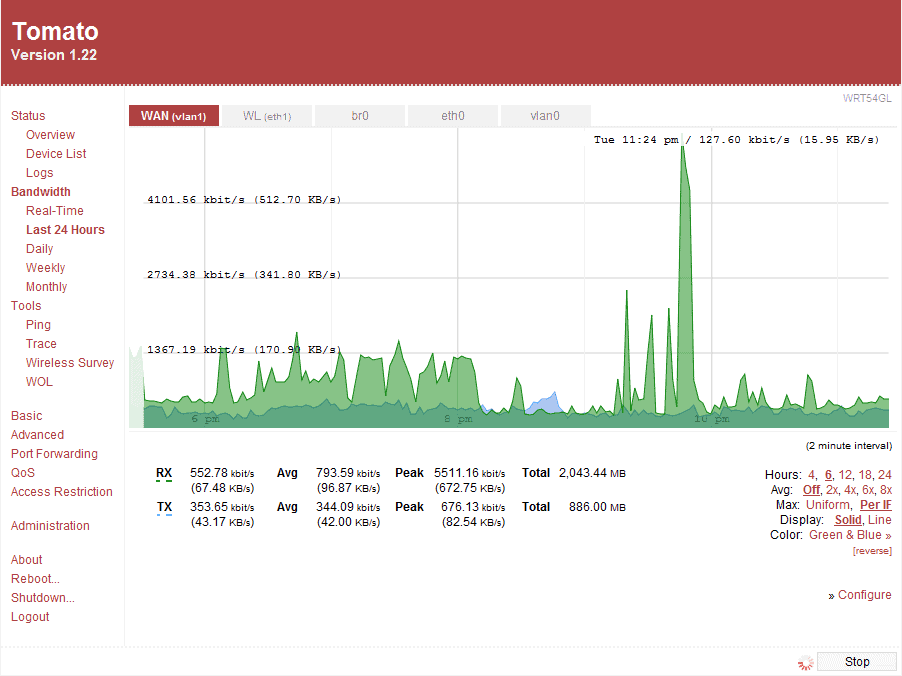Open Wireless Survey tool
Image resolution: width=902 pixels, height=676 pixels.
click(x=70, y=363)
